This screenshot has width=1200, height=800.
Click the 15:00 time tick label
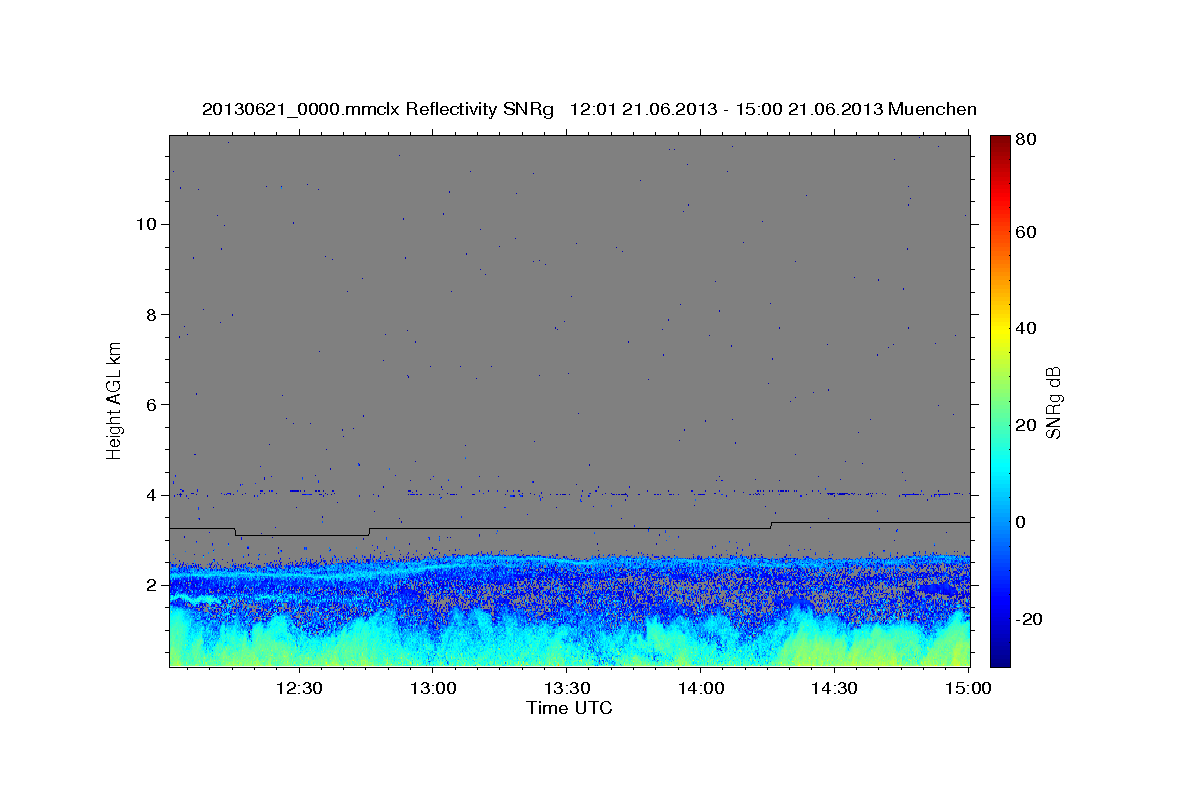click(968, 689)
